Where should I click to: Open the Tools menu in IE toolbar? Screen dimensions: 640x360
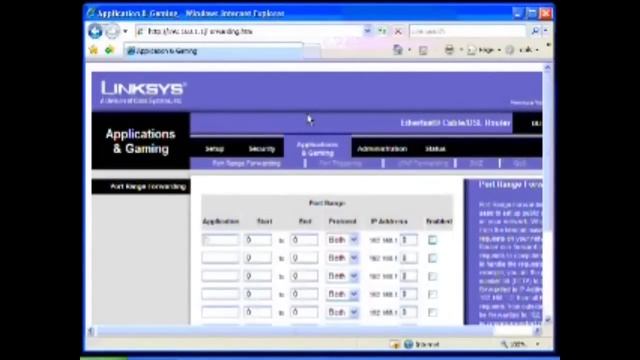[x=523, y=50]
